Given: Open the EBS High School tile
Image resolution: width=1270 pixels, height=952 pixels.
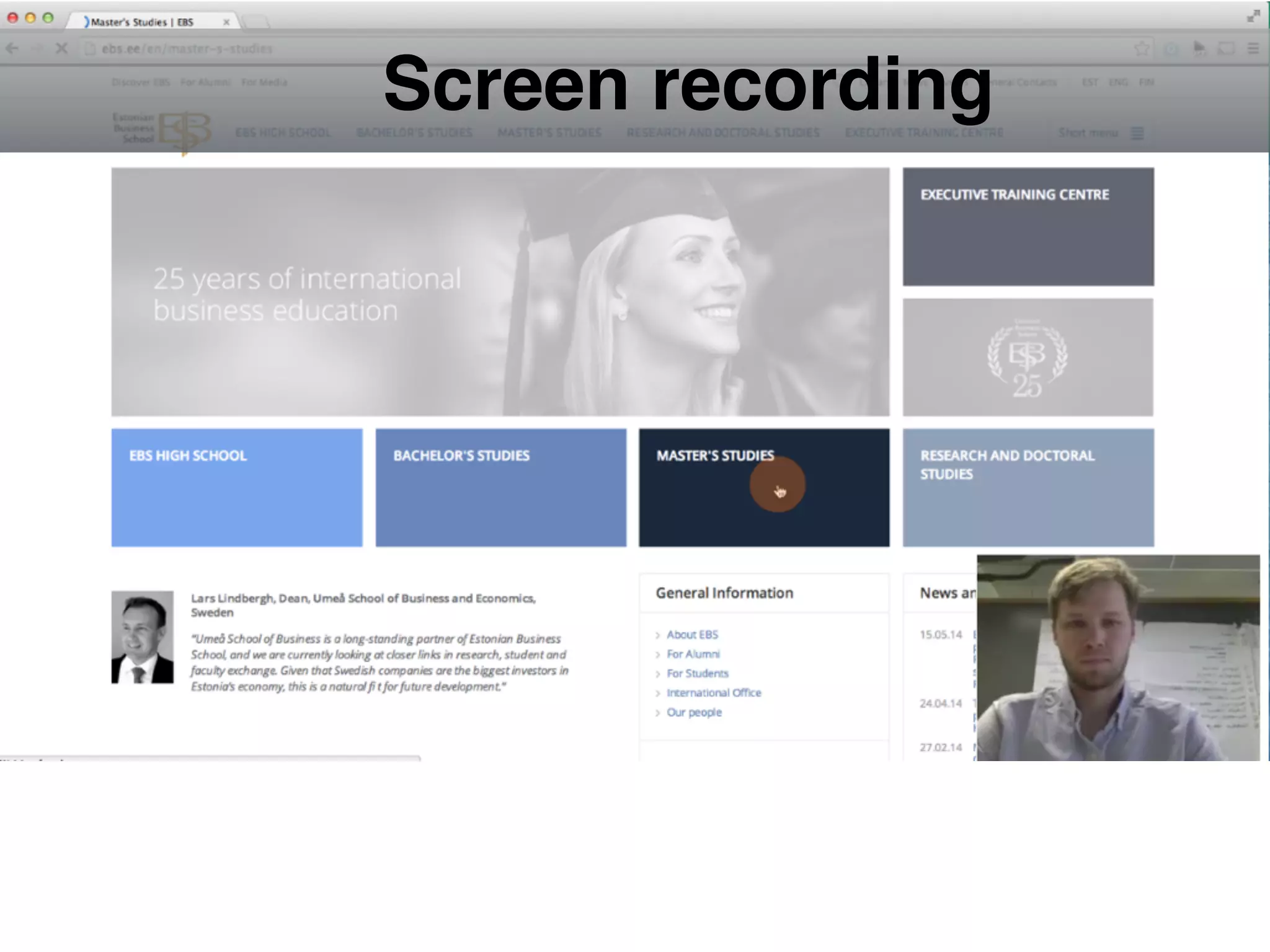Looking at the screenshot, I should pyautogui.click(x=237, y=488).
